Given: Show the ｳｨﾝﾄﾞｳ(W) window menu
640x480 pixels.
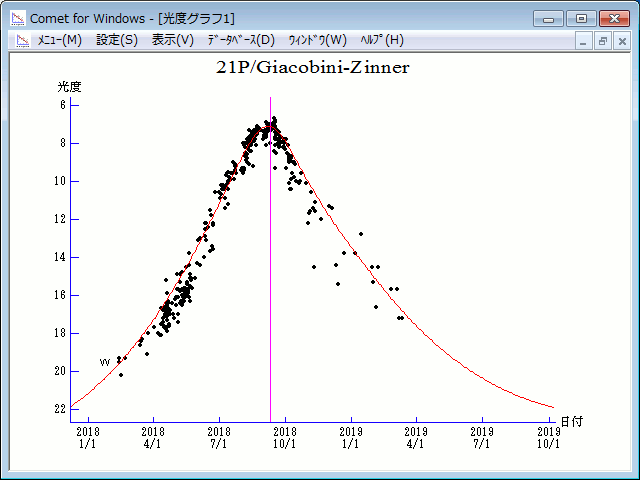Looking at the screenshot, I should [x=317, y=40].
